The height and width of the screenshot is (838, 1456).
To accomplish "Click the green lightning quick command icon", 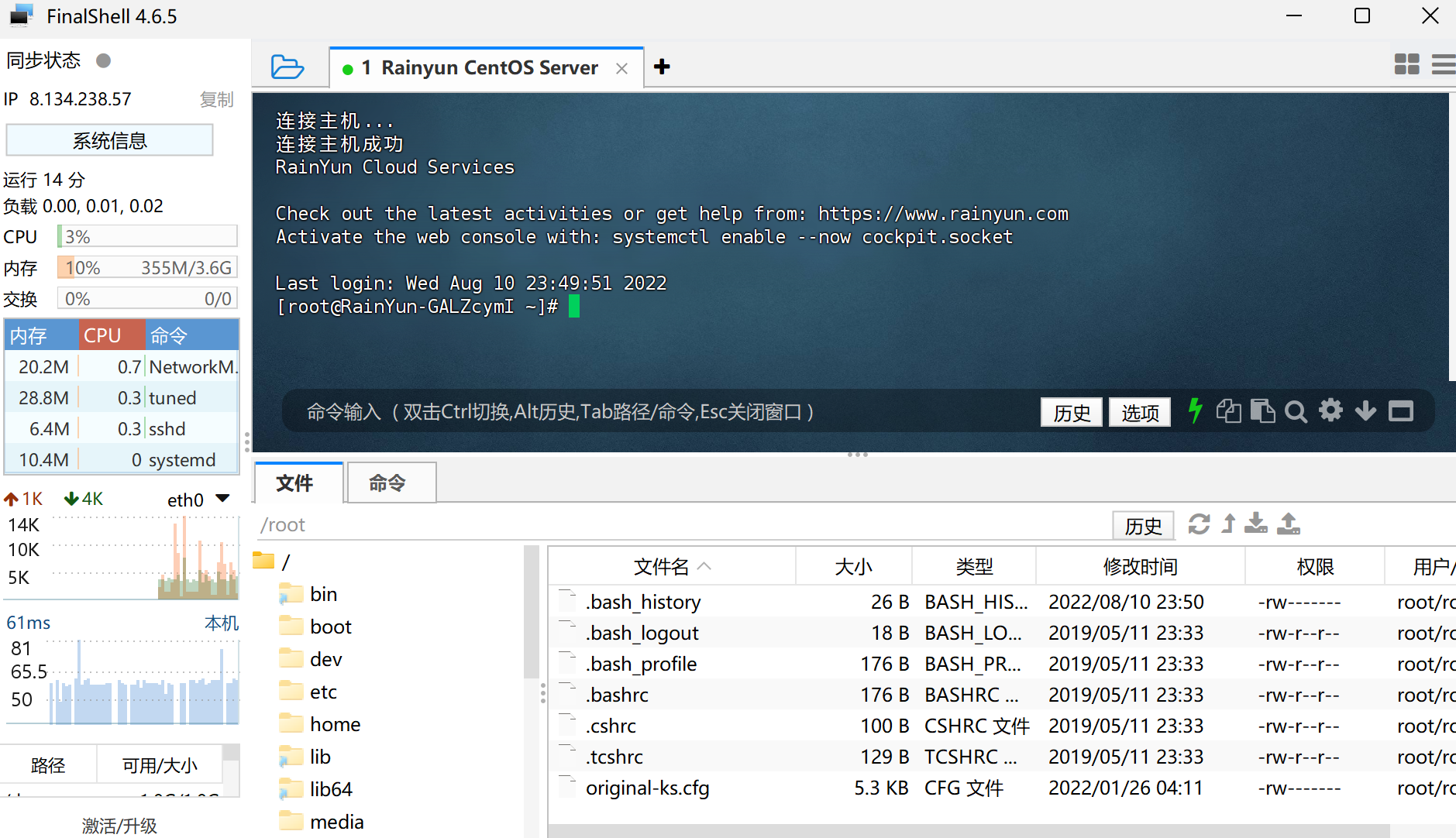I will (1195, 410).
